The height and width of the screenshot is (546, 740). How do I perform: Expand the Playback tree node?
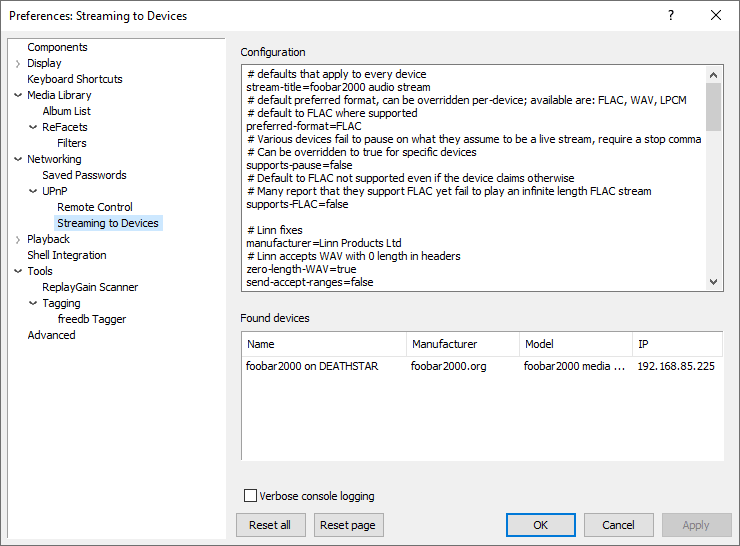(17, 240)
